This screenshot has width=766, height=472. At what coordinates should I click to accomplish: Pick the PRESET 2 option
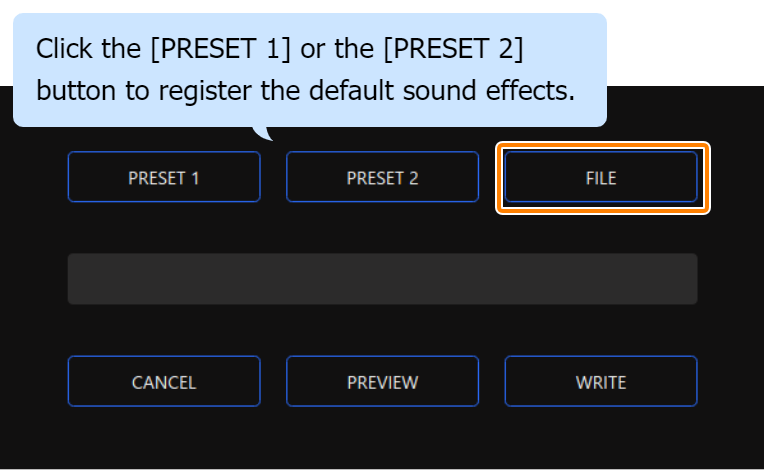click(382, 178)
